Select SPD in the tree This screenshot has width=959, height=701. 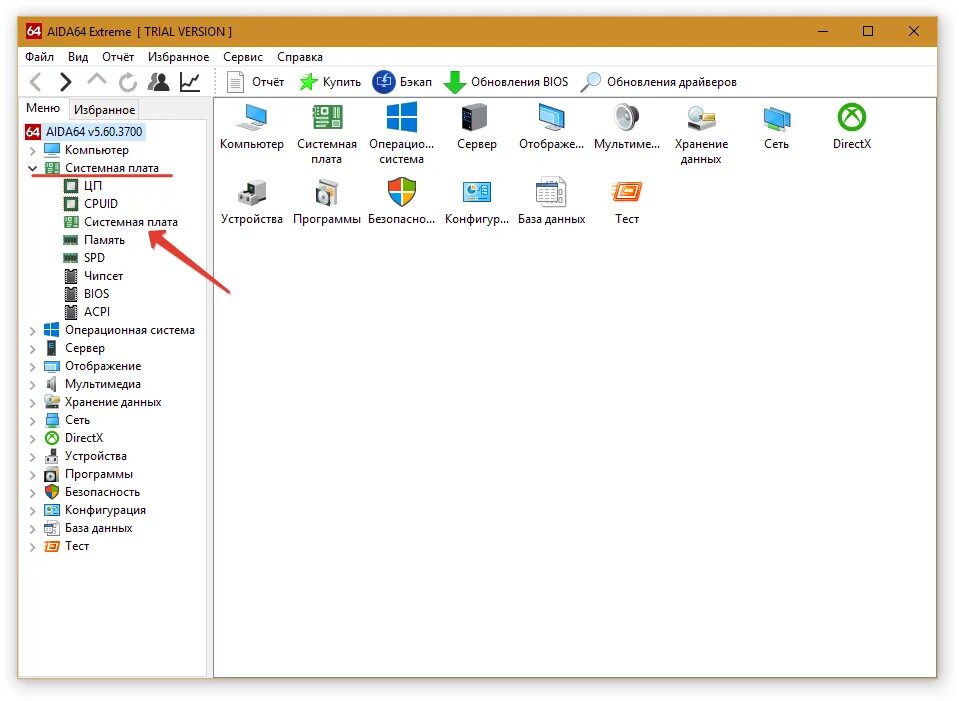tap(84, 258)
